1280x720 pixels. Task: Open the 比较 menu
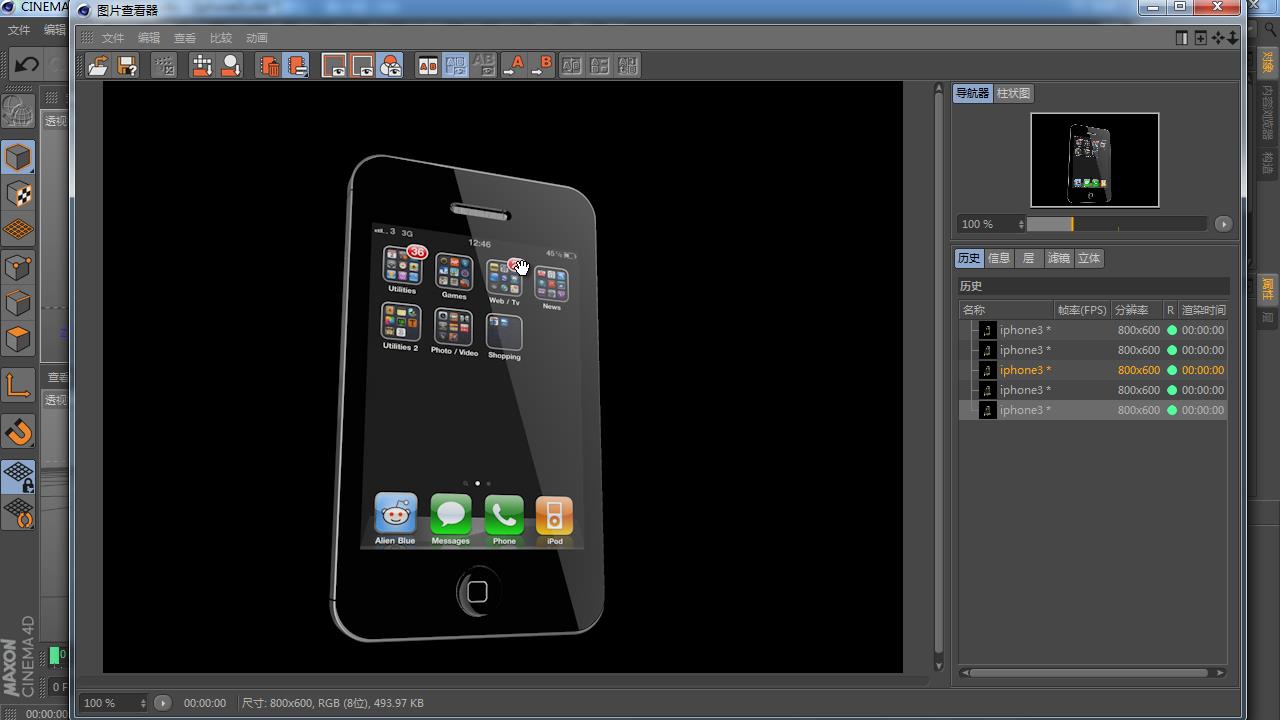(221, 38)
